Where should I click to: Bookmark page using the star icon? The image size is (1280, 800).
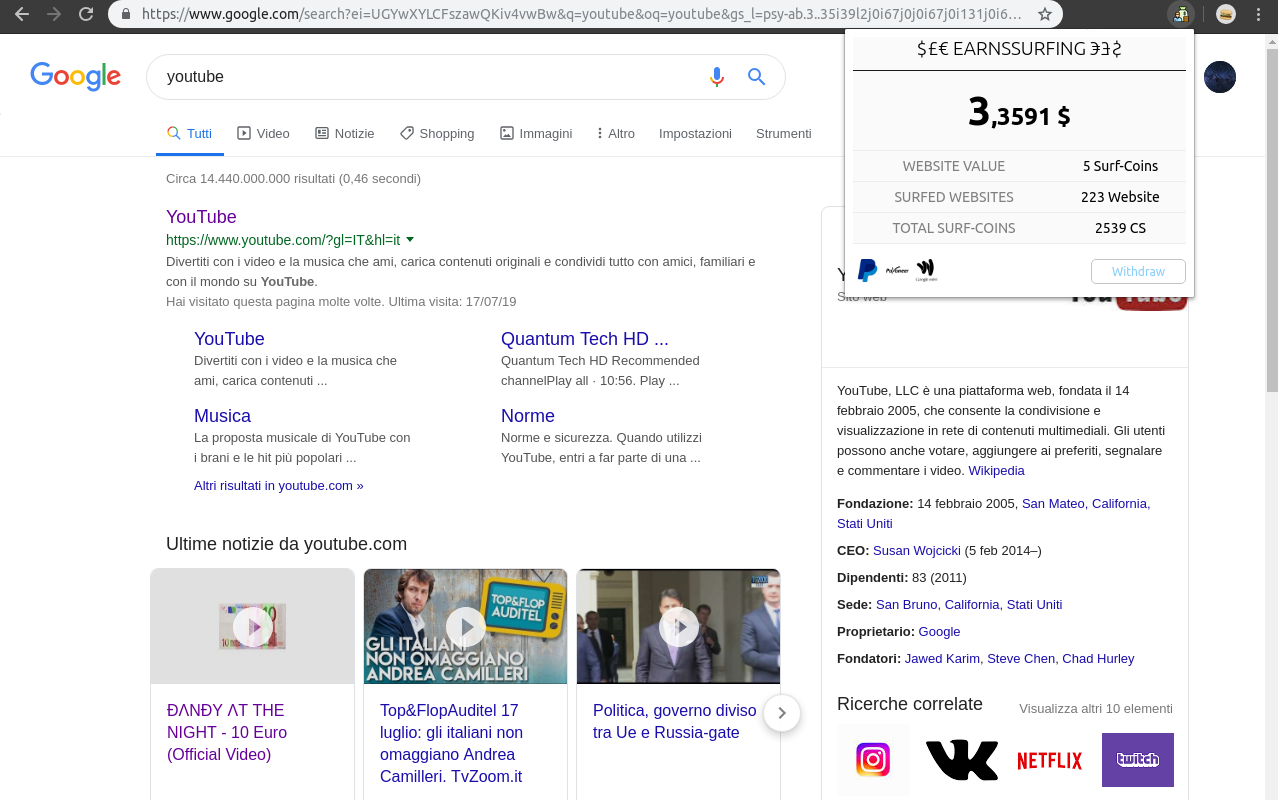1045,14
